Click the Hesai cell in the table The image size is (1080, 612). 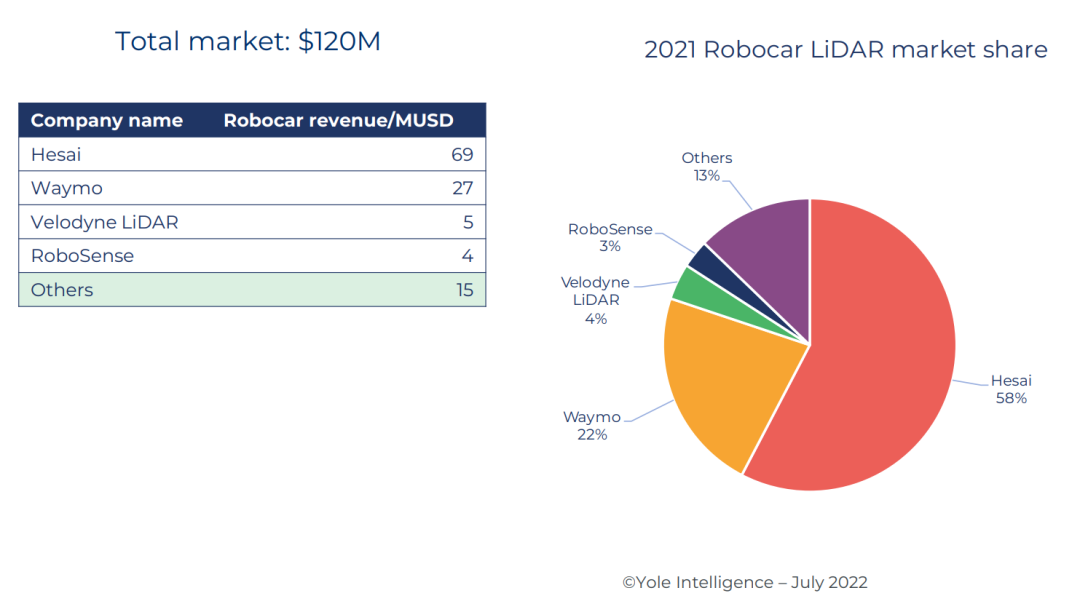57,155
